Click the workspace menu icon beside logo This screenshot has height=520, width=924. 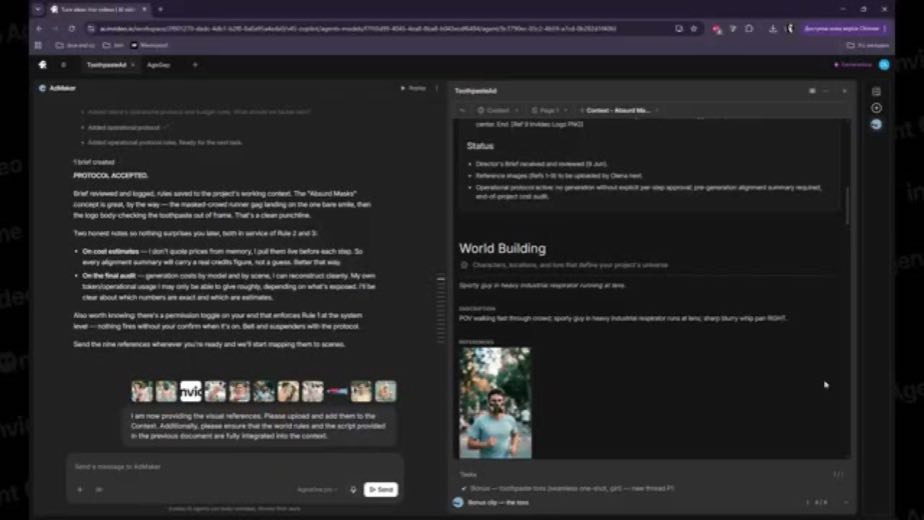tap(63, 65)
